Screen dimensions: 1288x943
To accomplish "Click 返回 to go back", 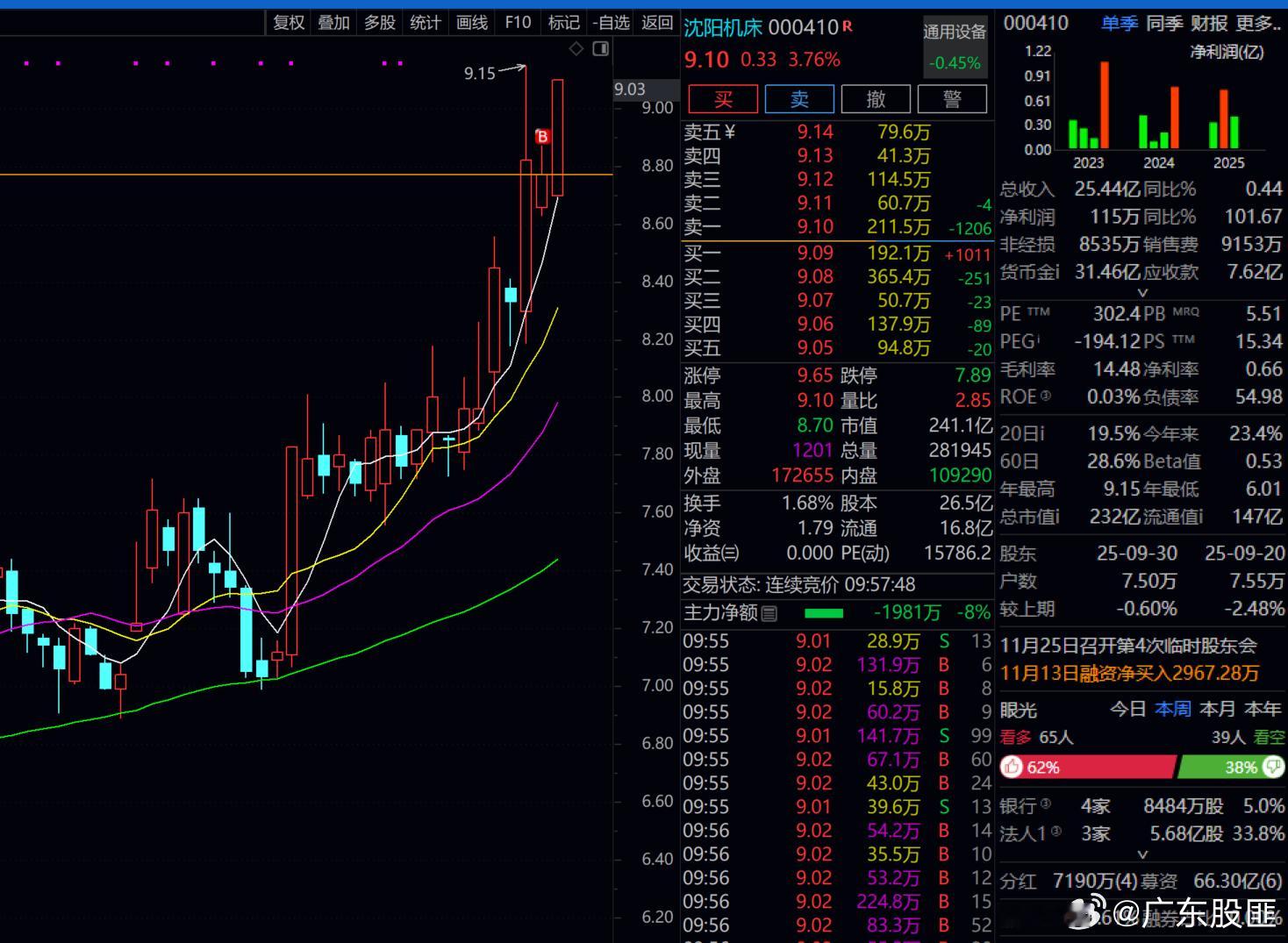I will click(x=657, y=23).
